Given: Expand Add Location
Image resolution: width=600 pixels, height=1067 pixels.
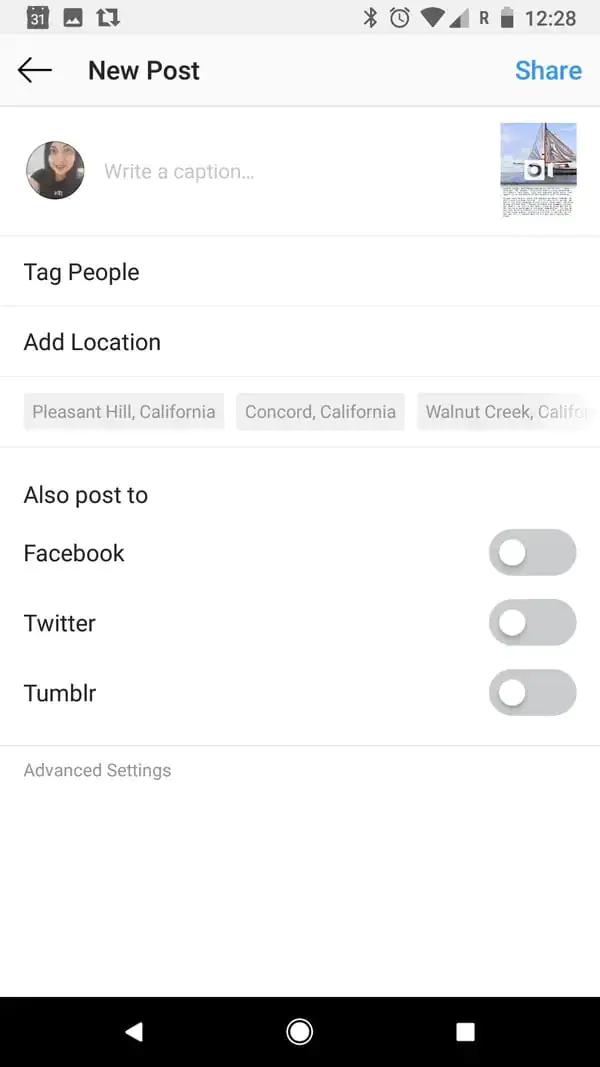Looking at the screenshot, I should point(92,342).
